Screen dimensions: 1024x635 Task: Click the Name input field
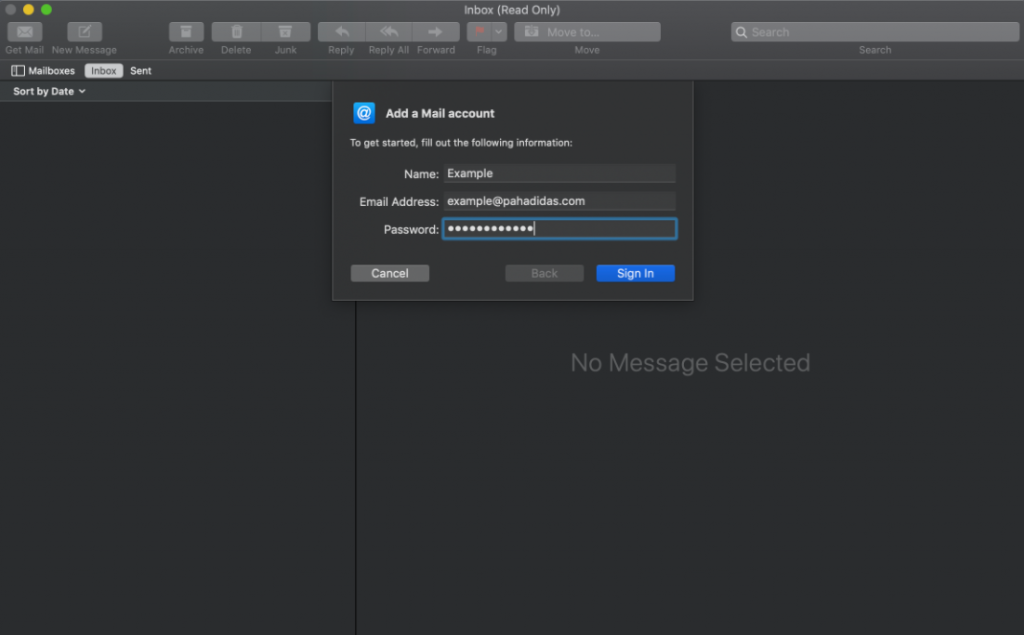pyautogui.click(x=559, y=174)
